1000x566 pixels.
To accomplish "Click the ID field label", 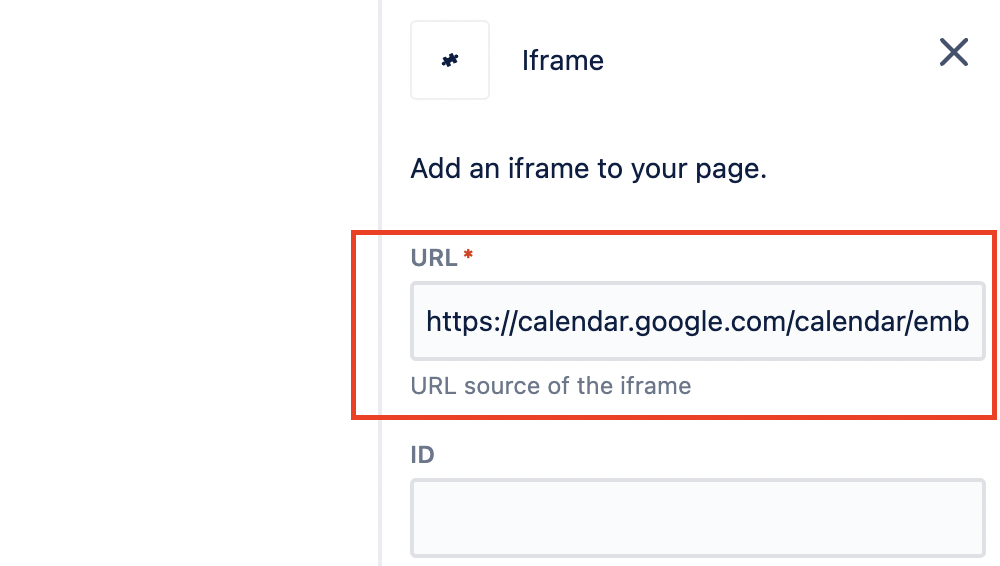I will pos(422,455).
